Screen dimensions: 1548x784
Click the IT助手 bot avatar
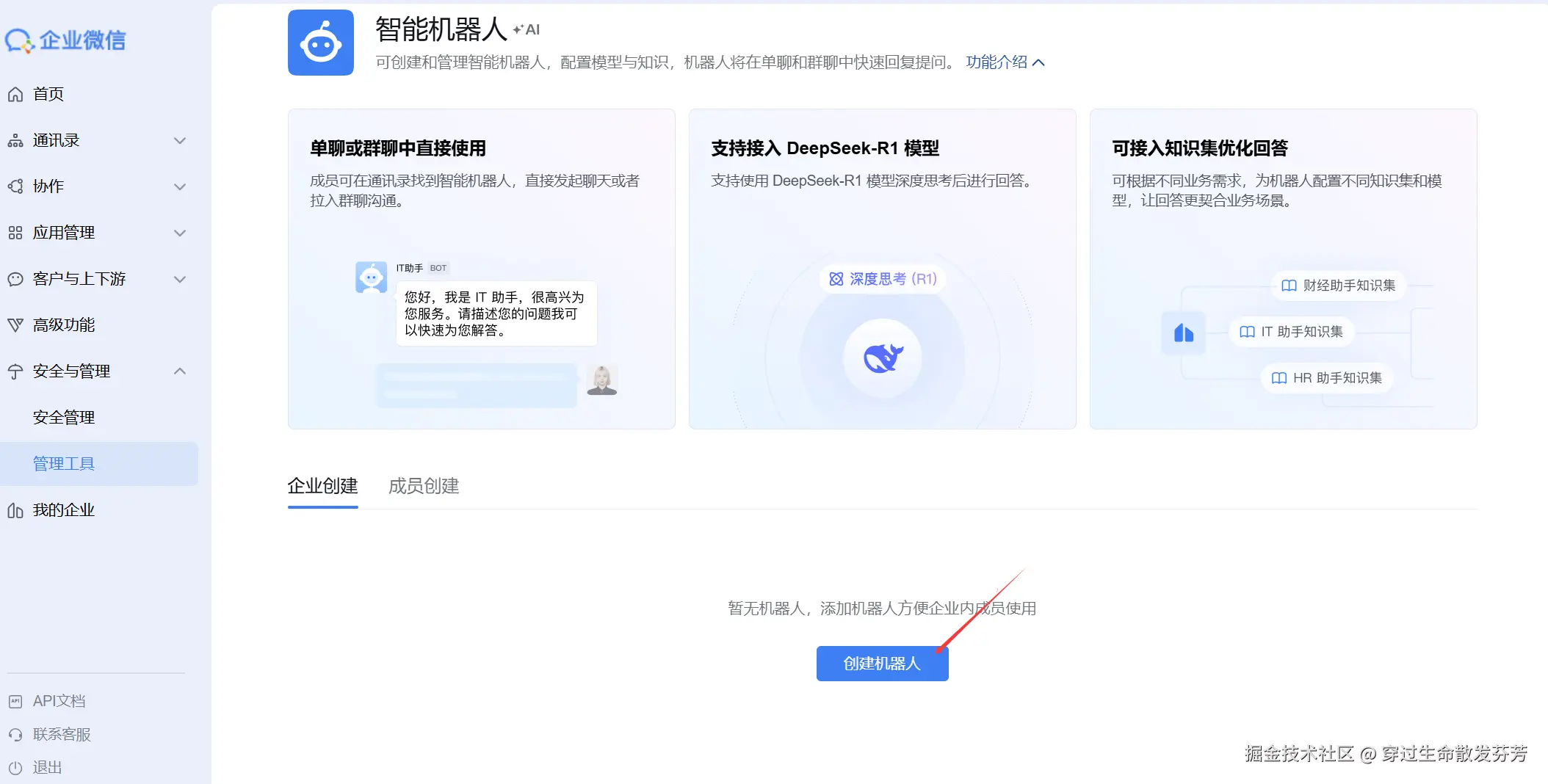pos(371,277)
